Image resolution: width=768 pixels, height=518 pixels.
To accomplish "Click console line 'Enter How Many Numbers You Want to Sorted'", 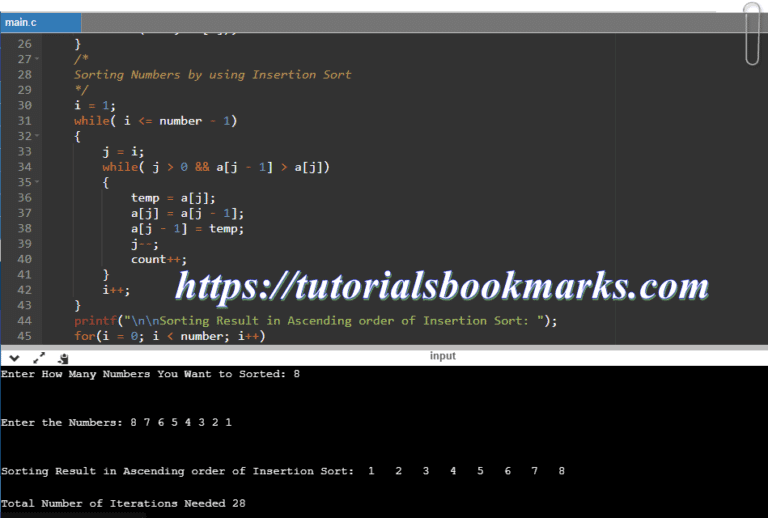I will [150, 374].
